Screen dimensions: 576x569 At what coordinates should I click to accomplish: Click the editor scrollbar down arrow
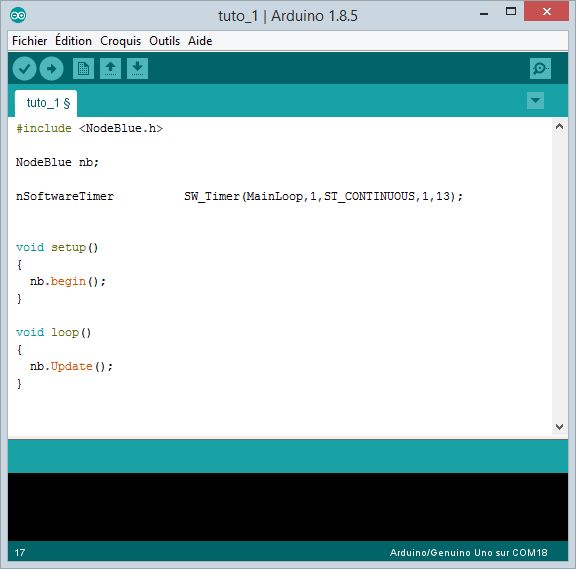click(559, 427)
